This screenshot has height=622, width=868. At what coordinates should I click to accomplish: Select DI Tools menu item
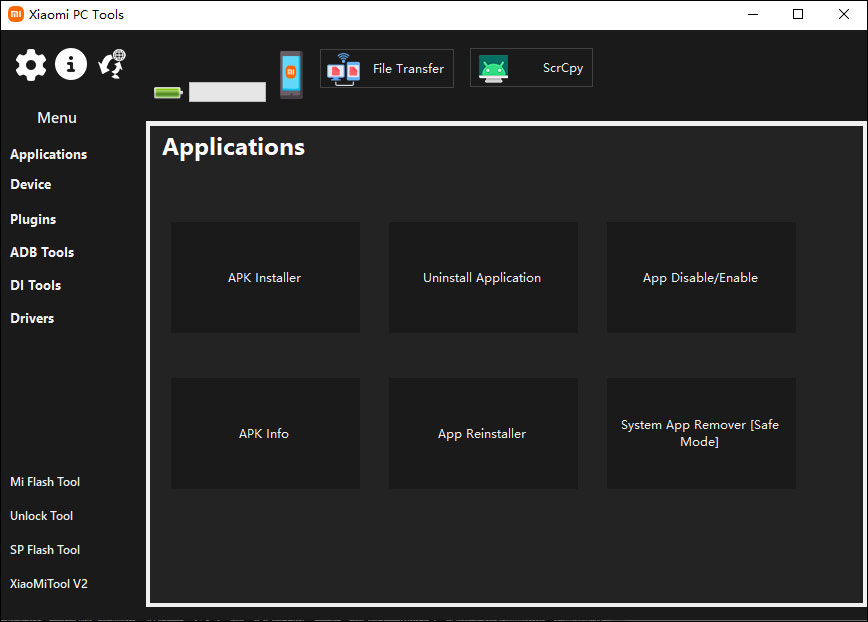pyautogui.click(x=35, y=285)
